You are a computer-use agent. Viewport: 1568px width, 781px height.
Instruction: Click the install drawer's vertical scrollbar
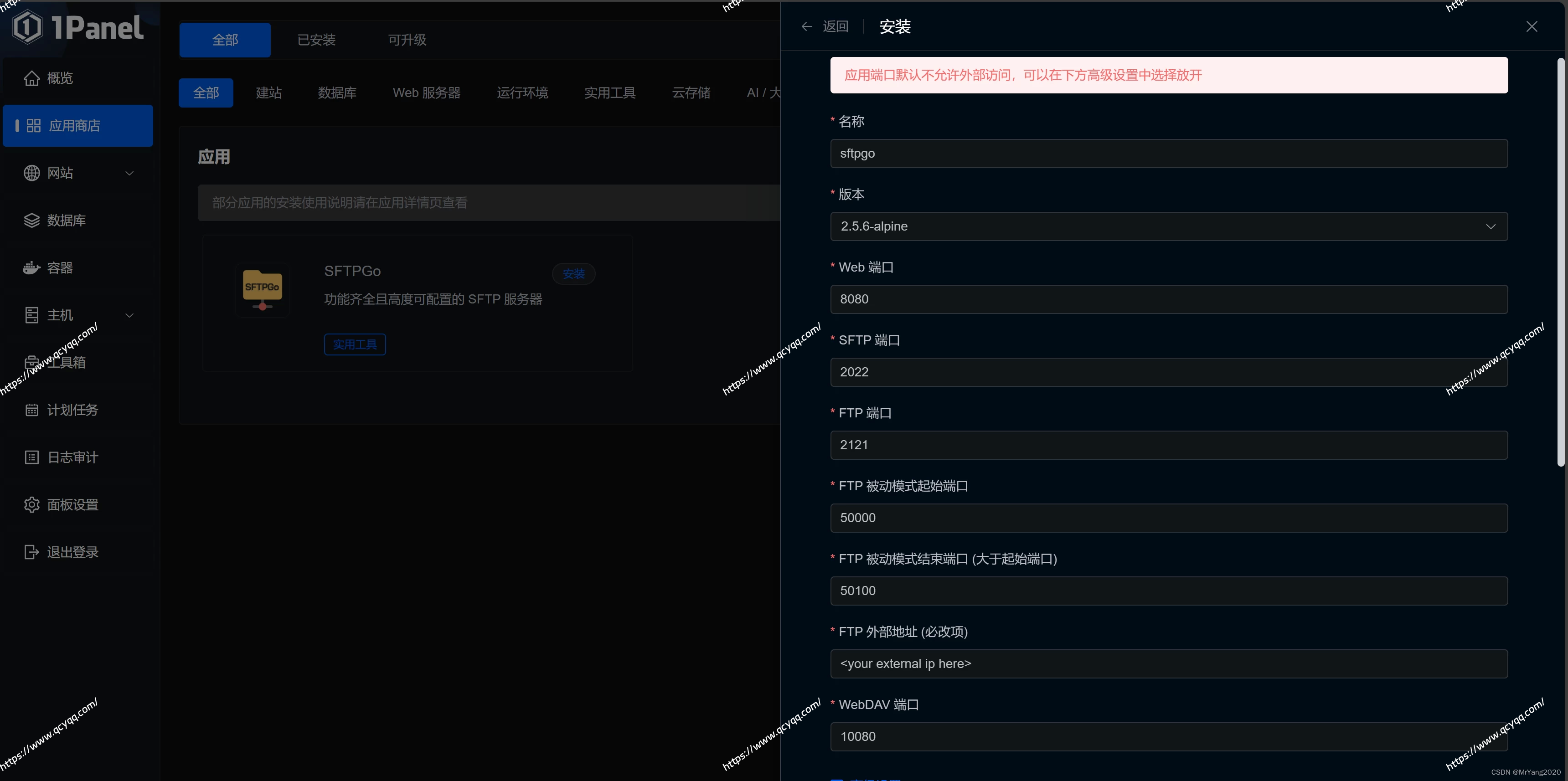coord(1560,262)
